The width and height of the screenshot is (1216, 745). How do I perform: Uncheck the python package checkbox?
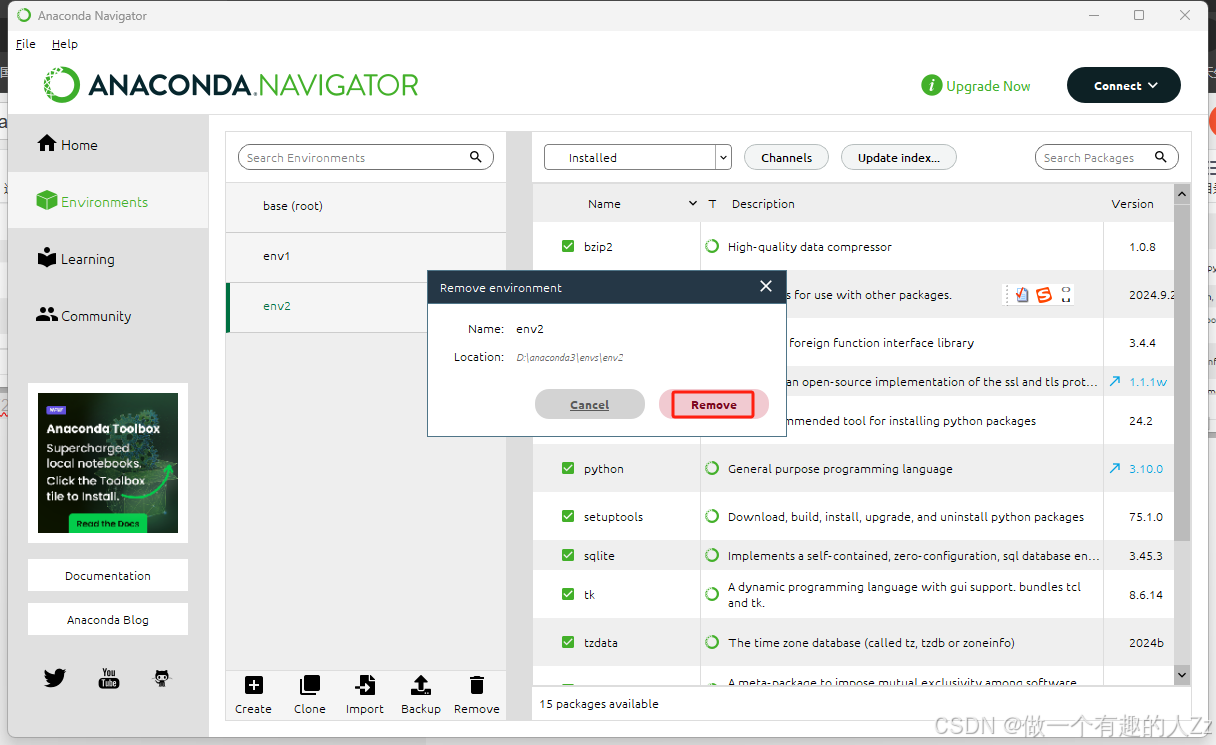[568, 468]
